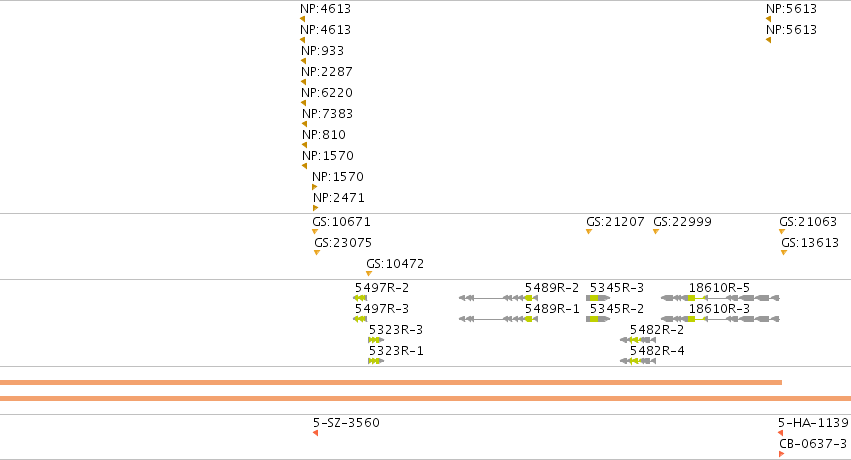
Task: Click the CB-0637-3 label
Action: coord(813,444)
